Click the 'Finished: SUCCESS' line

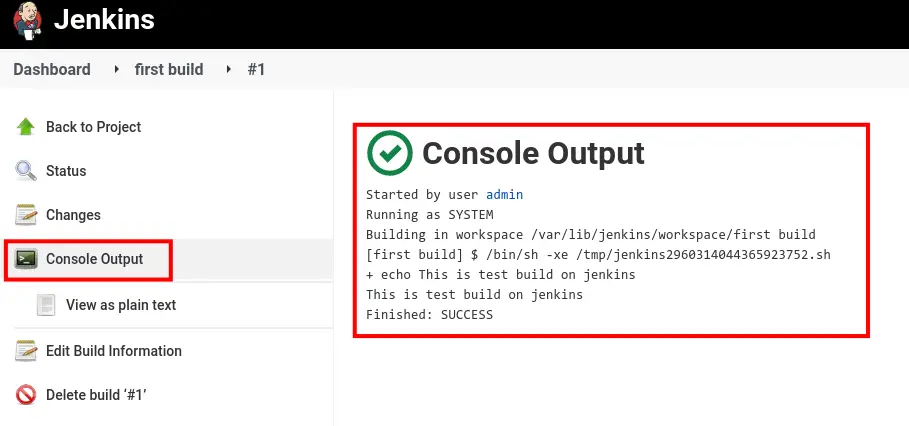click(429, 315)
